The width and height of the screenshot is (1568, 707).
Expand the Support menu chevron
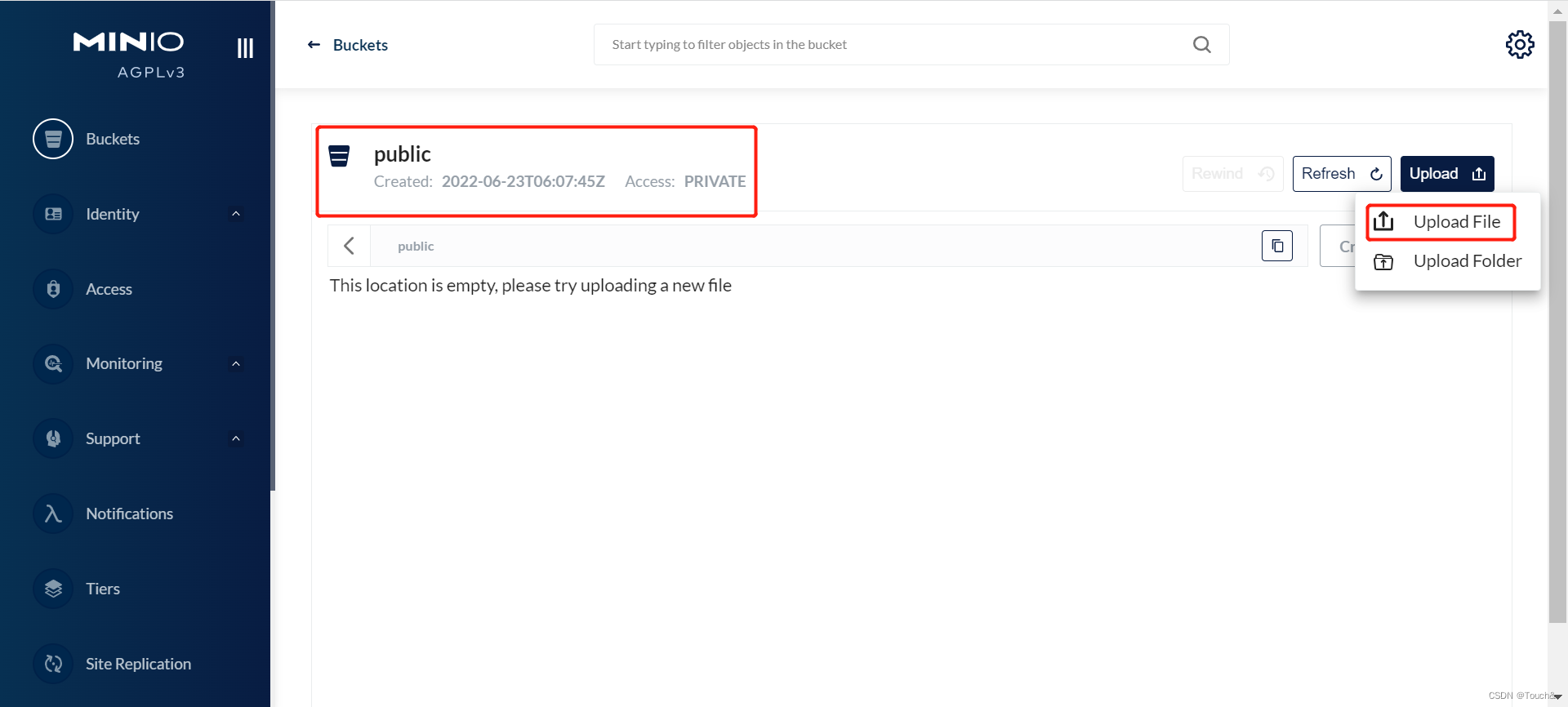236,439
